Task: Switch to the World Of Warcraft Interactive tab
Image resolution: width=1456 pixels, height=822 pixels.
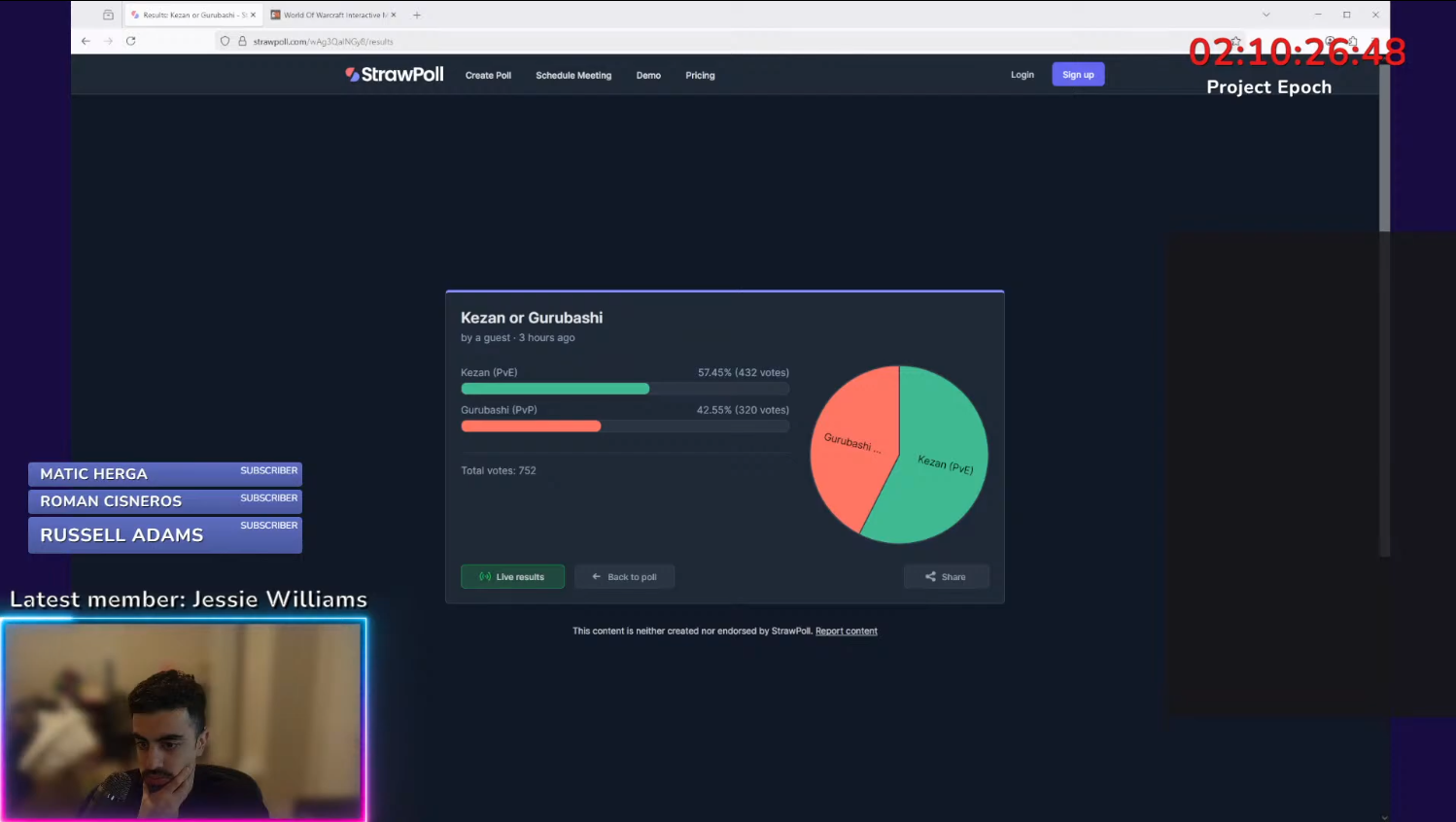Action: coord(330,15)
